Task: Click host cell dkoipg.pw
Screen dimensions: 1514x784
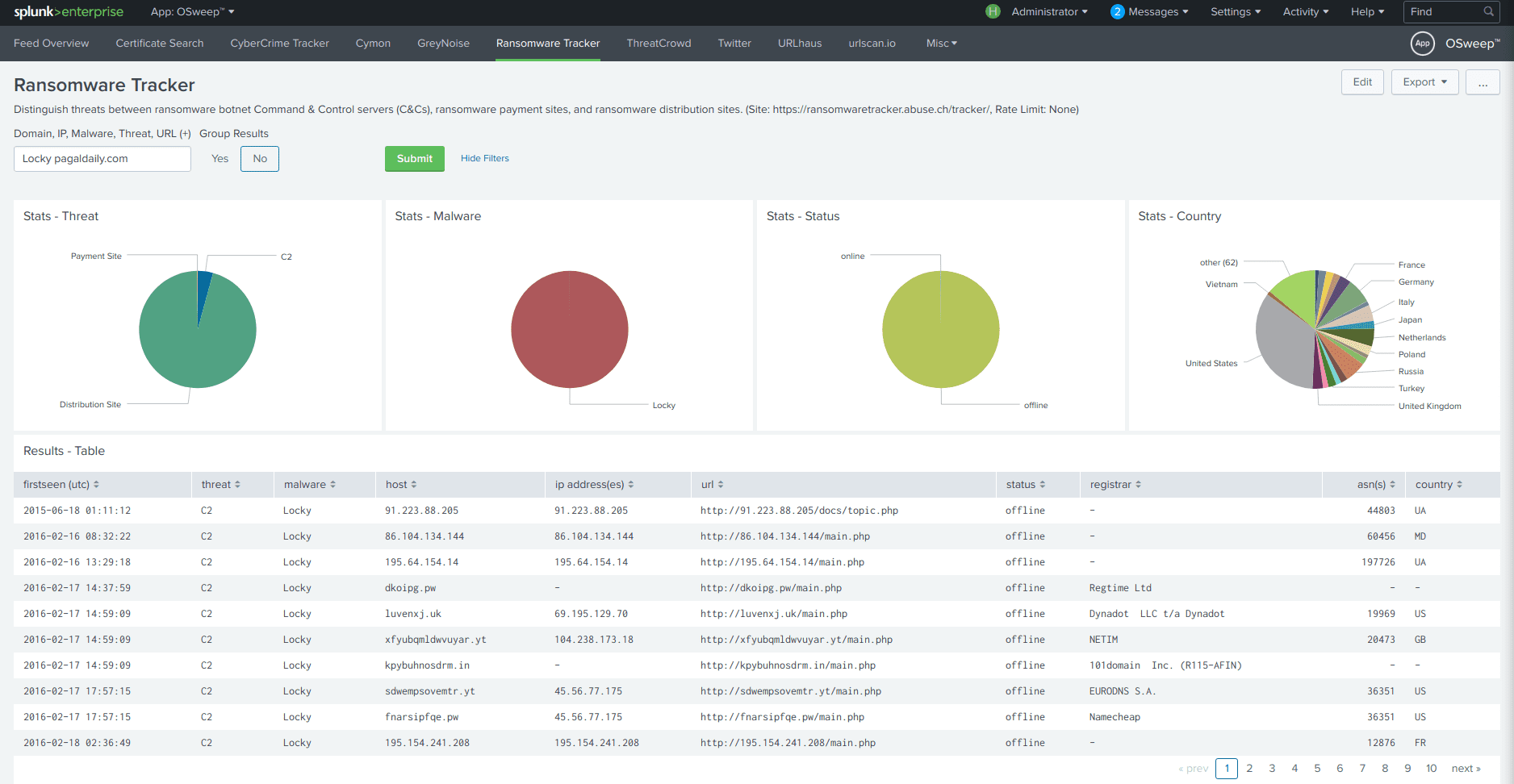Action: pyautogui.click(x=410, y=588)
